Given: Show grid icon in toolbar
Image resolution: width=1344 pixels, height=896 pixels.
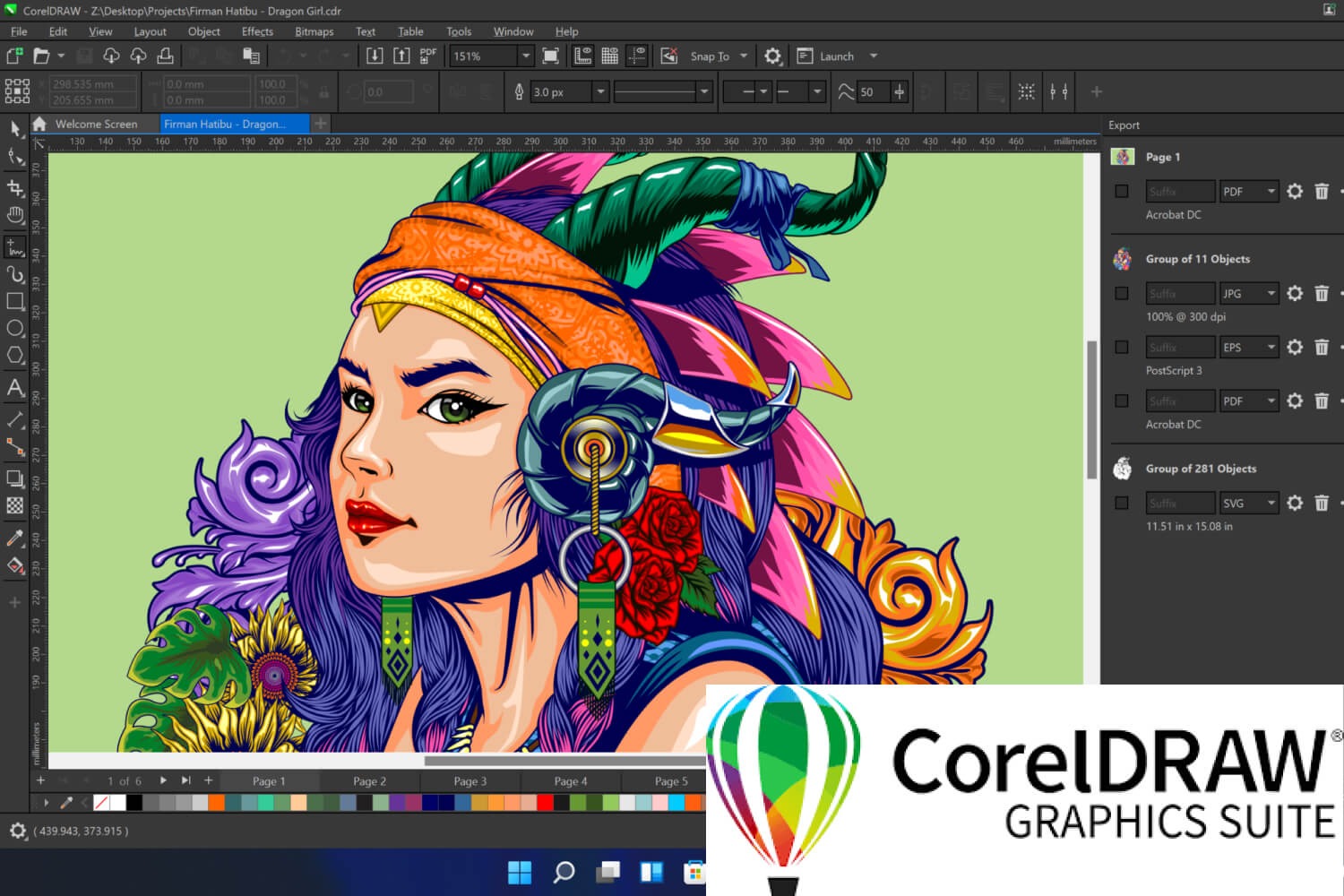Looking at the screenshot, I should pyautogui.click(x=609, y=56).
